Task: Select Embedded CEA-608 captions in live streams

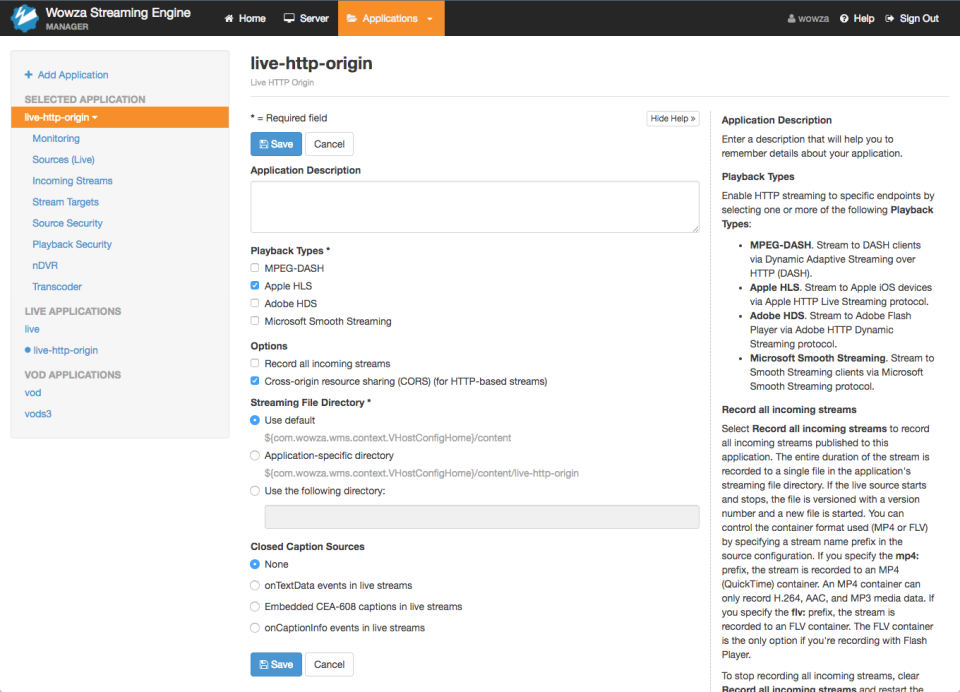Action: [255, 607]
